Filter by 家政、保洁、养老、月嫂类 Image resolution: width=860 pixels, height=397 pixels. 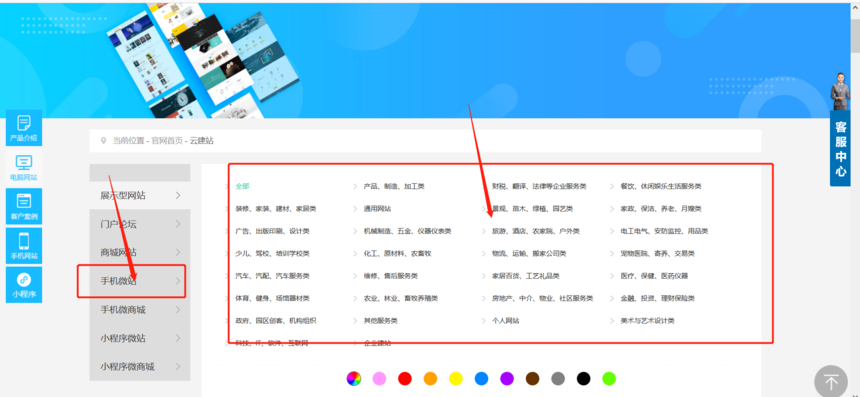661,209
